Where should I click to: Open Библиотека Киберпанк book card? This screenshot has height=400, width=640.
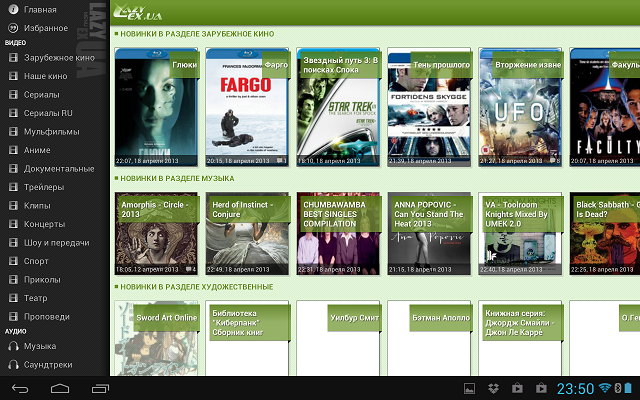[x=247, y=338]
